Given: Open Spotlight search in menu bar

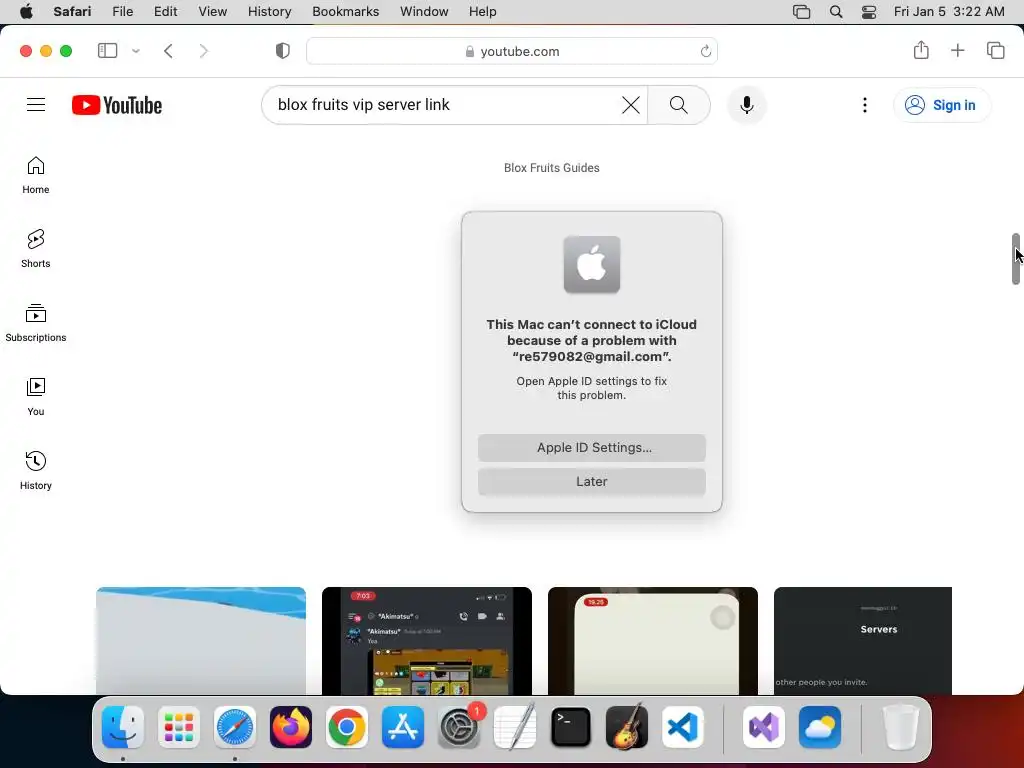Looking at the screenshot, I should point(835,12).
